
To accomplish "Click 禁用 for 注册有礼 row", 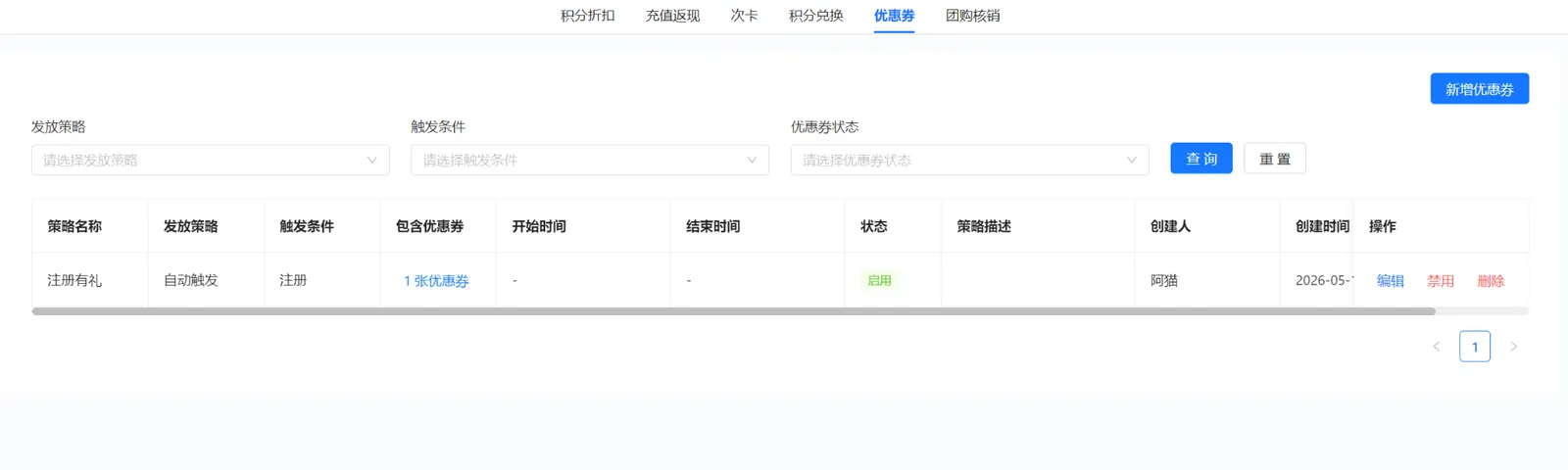I will 1440,281.
